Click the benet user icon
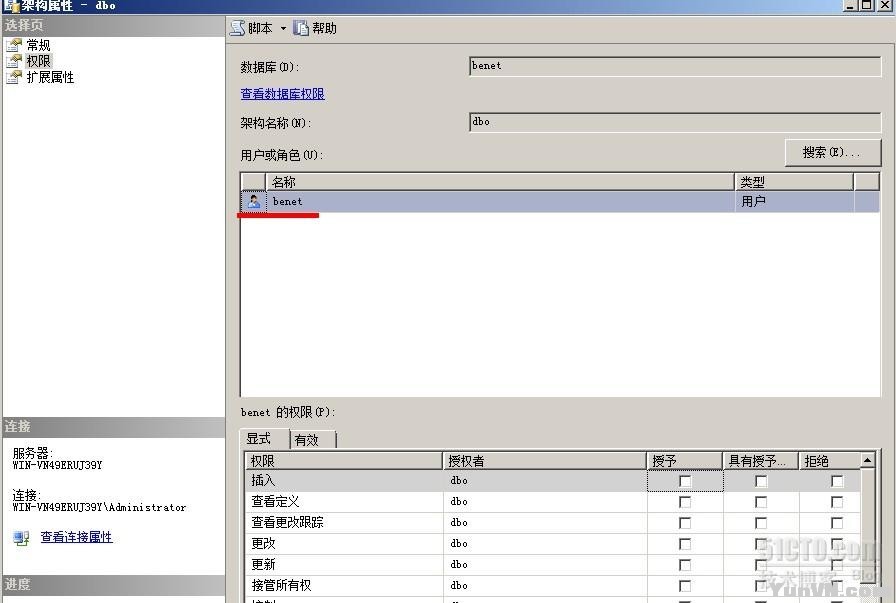 (254, 201)
